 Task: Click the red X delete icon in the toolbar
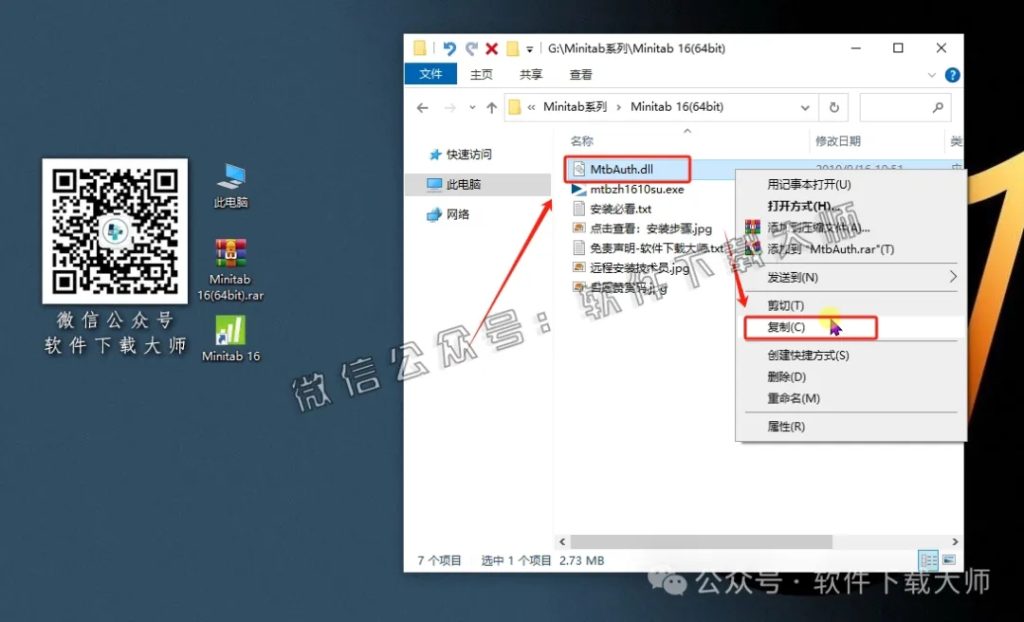tap(490, 47)
